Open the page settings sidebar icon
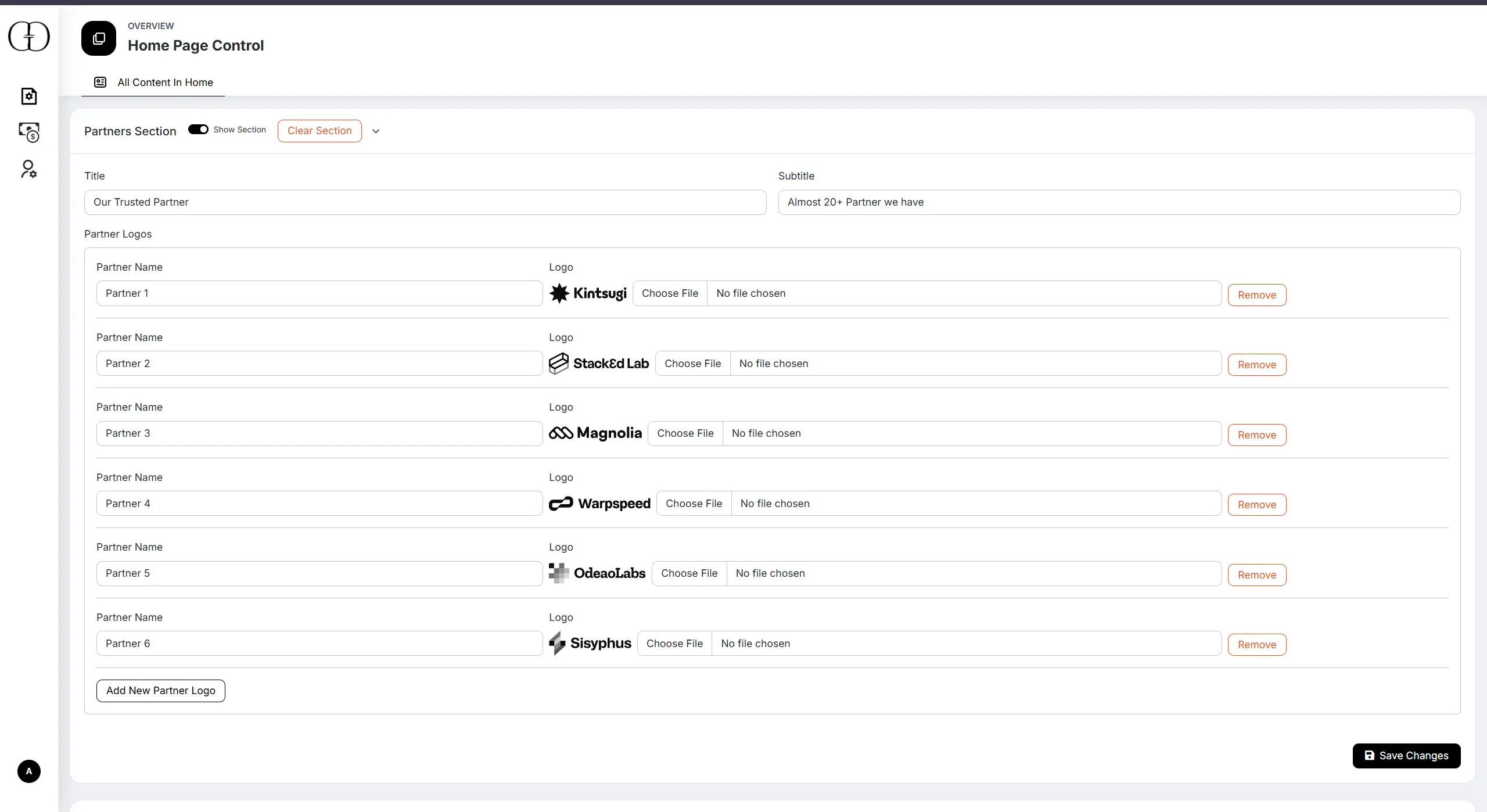 pyautogui.click(x=29, y=96)
